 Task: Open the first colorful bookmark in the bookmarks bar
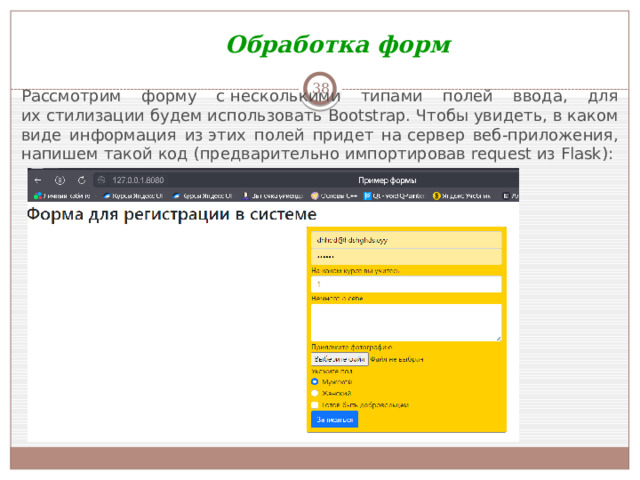(x=62, y=196)
